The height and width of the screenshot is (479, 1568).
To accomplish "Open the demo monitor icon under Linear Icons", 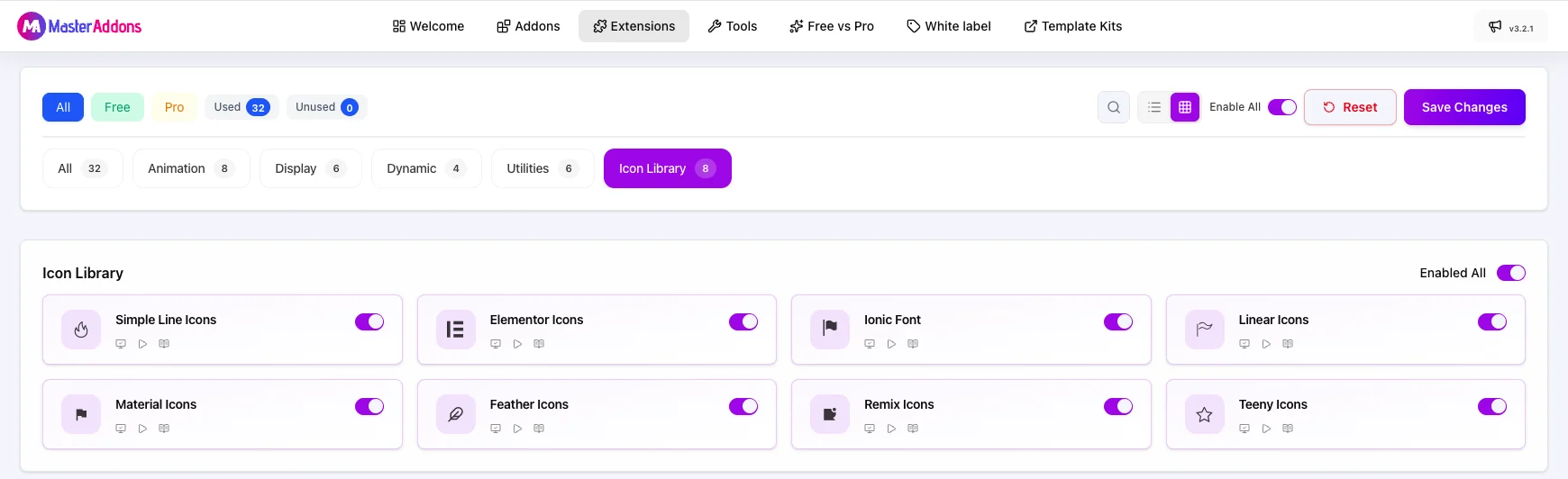I will [x=1244, y=344].
